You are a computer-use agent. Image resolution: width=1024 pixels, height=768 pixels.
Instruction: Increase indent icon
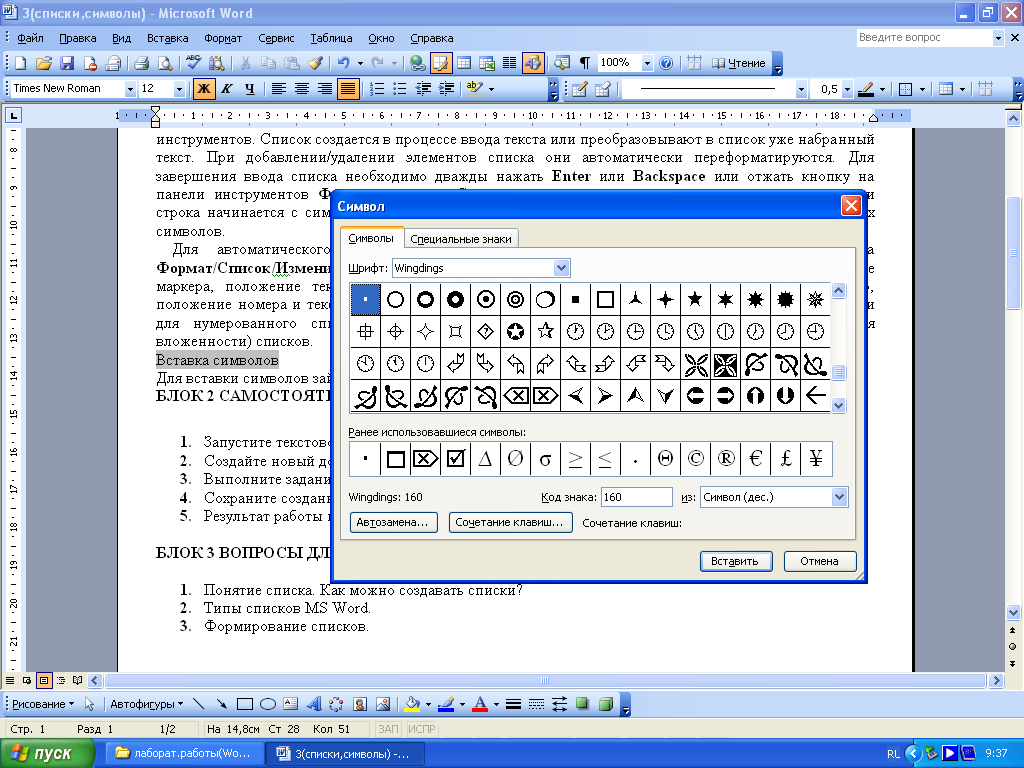coord(447,89)
